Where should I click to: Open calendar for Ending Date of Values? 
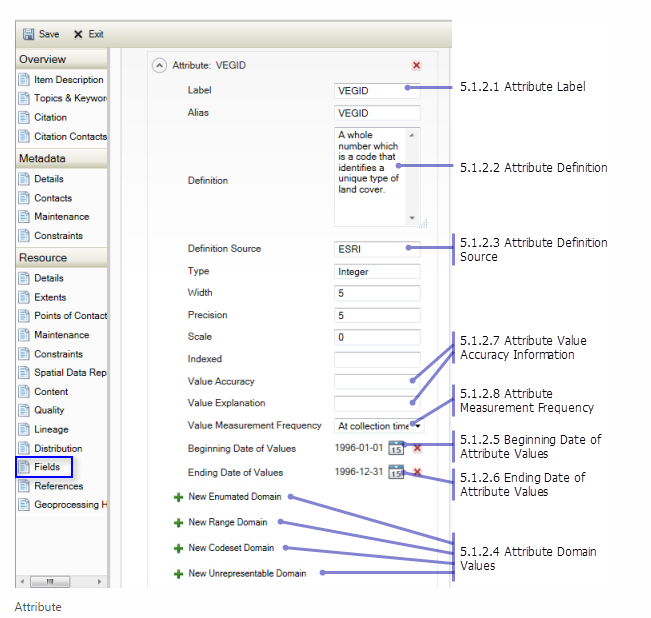(396, 472)
